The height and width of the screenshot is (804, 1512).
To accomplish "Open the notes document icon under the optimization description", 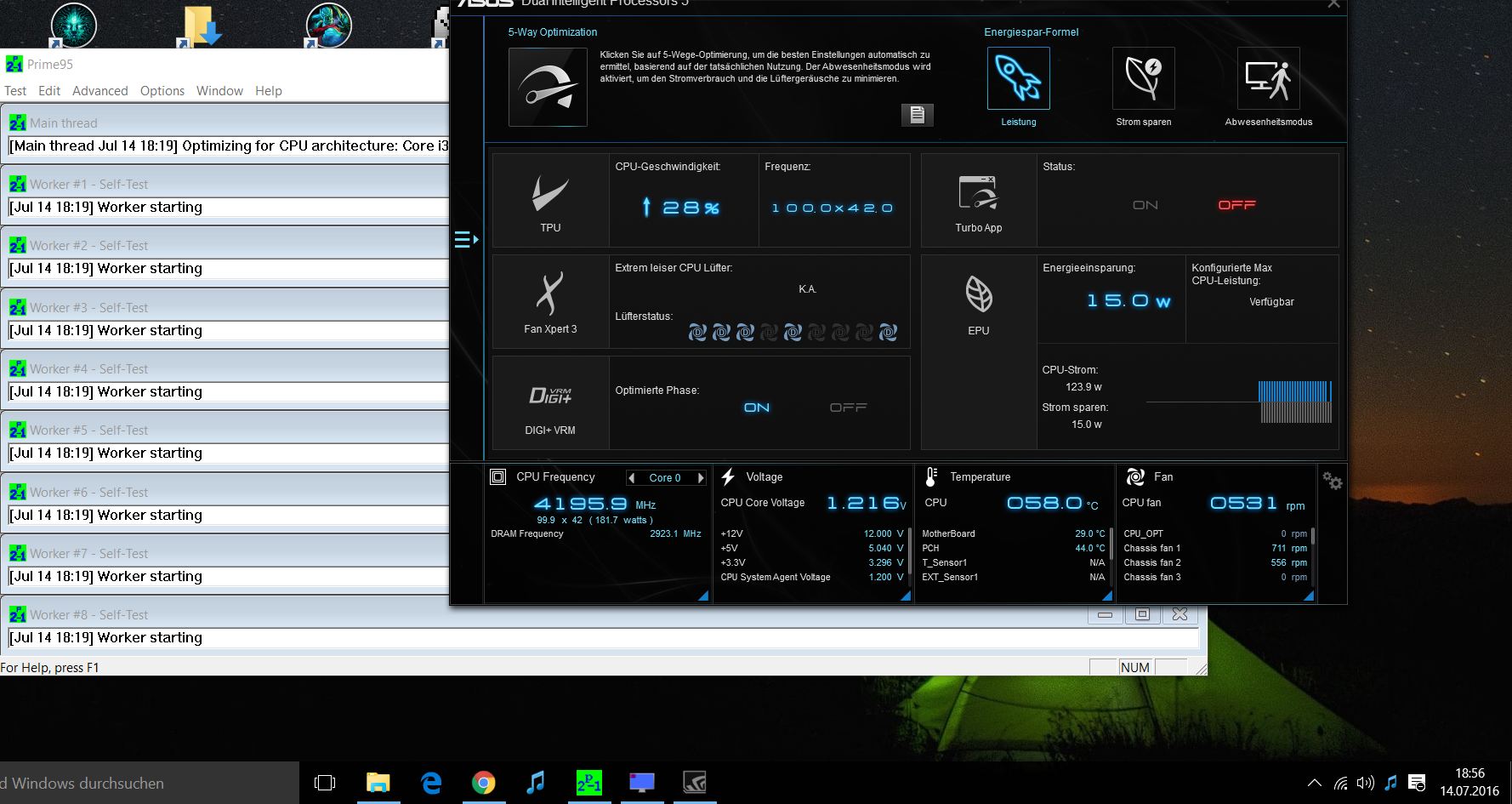I will (918, 115).
